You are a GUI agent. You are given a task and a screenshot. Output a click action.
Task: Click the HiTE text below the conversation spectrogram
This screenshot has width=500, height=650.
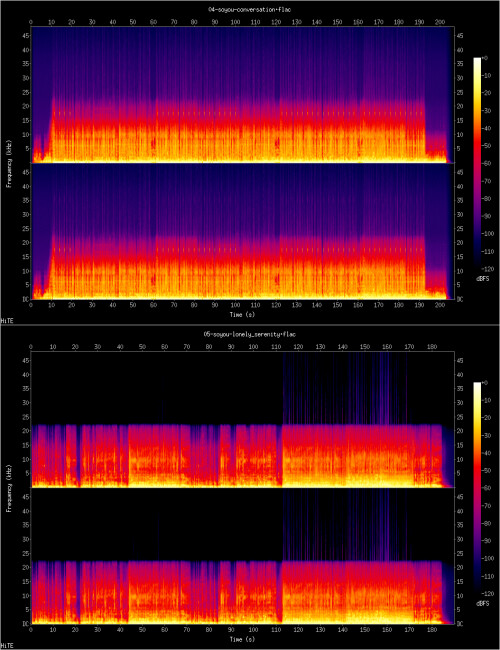point(6,321)
